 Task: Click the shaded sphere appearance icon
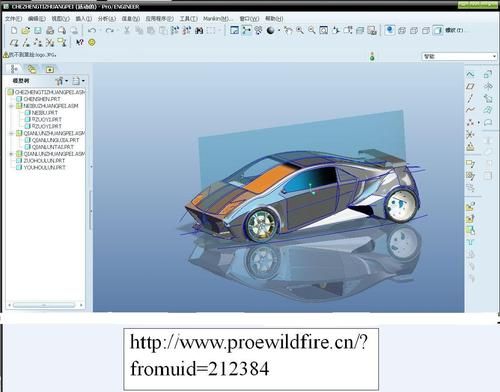[270, 31]
